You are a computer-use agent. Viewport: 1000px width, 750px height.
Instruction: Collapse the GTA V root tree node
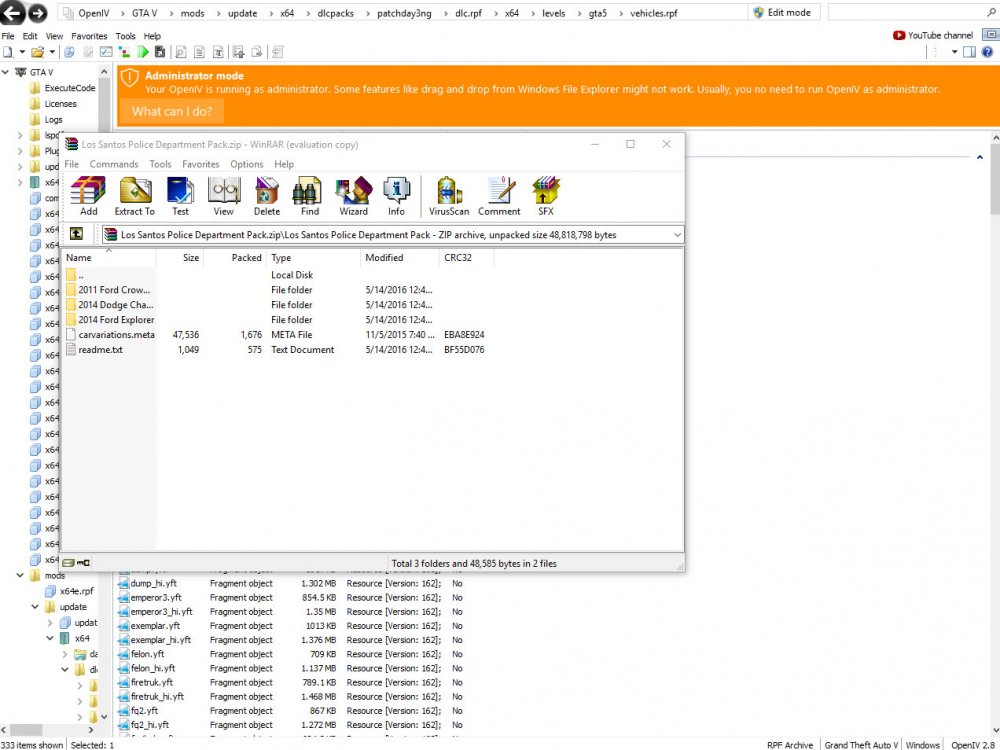[7, 73]
